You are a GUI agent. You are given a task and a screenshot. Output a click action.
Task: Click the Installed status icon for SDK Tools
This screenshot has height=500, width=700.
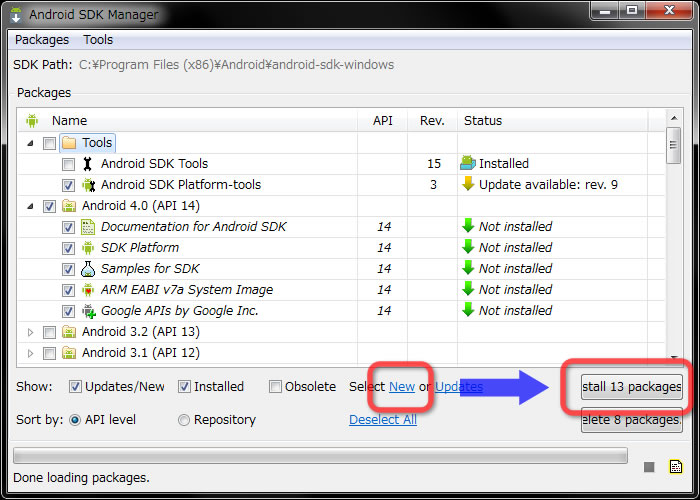click(x=467, y=163)
